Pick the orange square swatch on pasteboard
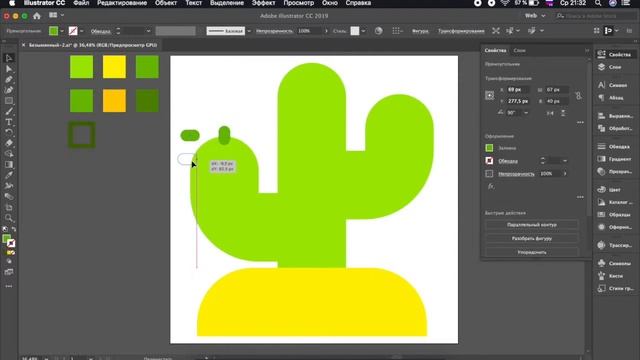Viewport: 640px width, 360px height. pos(114,101)
